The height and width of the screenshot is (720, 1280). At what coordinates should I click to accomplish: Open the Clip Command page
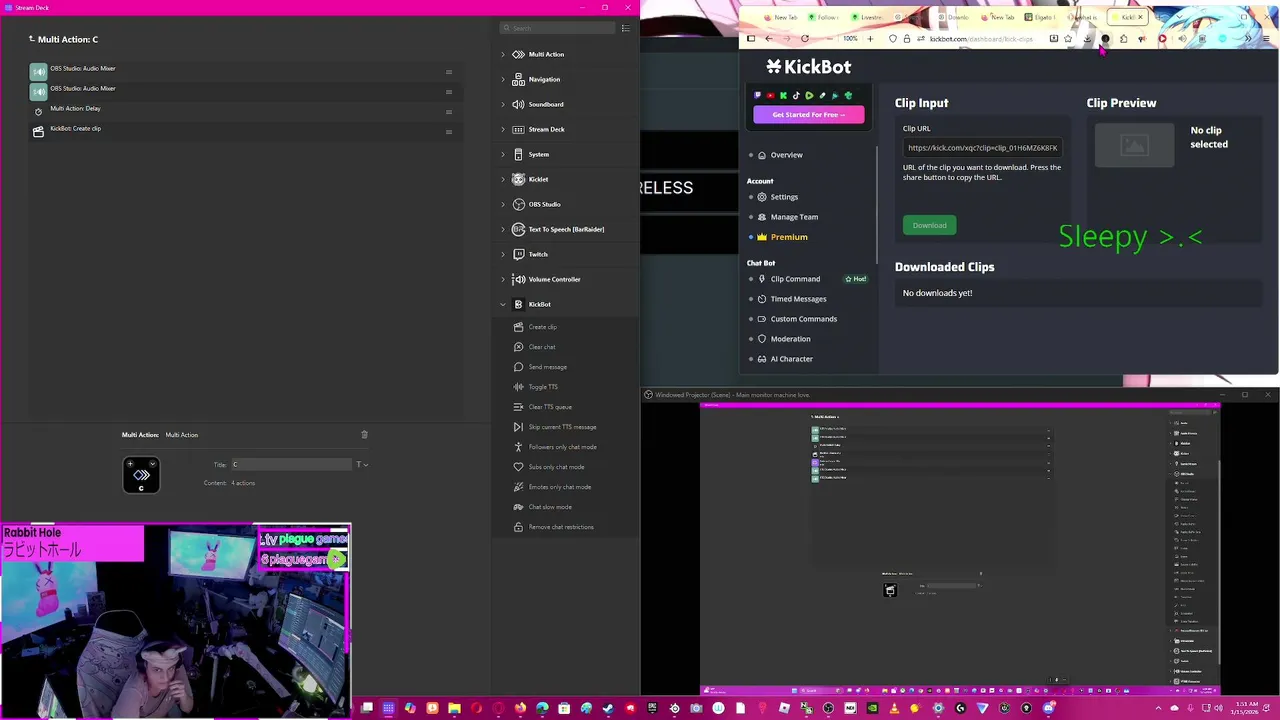click(x=795, y=279)
